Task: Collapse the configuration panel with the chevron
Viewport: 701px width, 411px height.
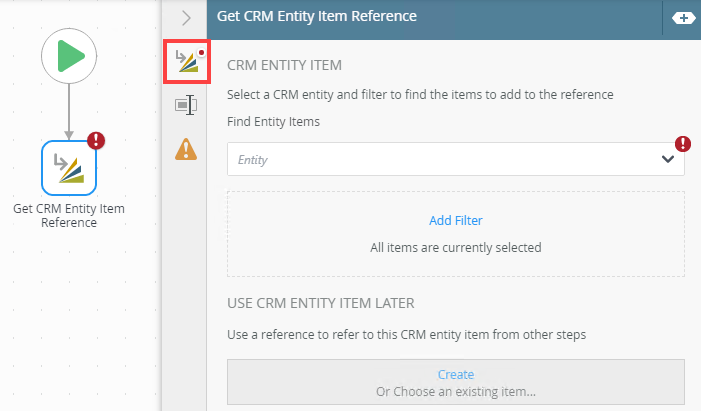Action: click(x=186, y=17)
